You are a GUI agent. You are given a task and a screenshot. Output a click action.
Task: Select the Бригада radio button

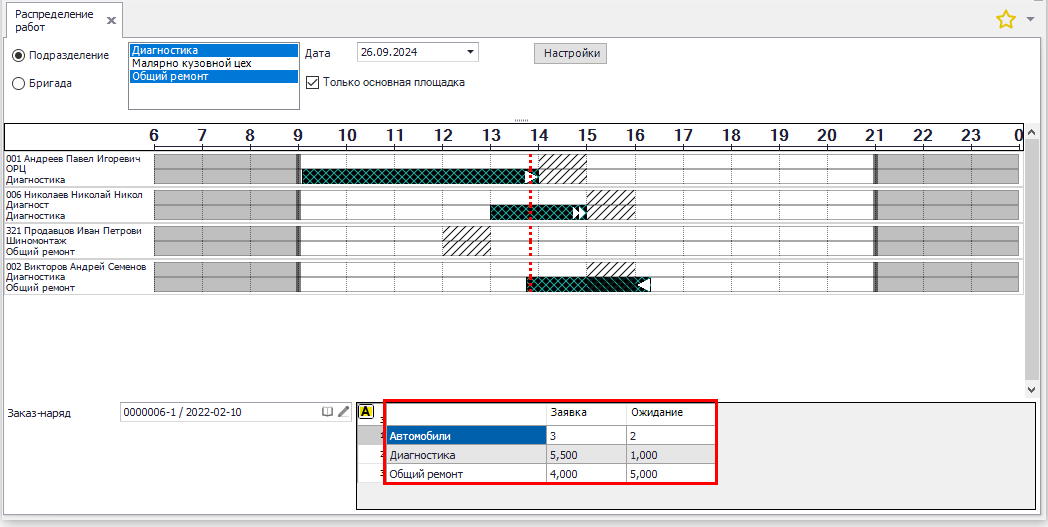(x=18, y=84)
